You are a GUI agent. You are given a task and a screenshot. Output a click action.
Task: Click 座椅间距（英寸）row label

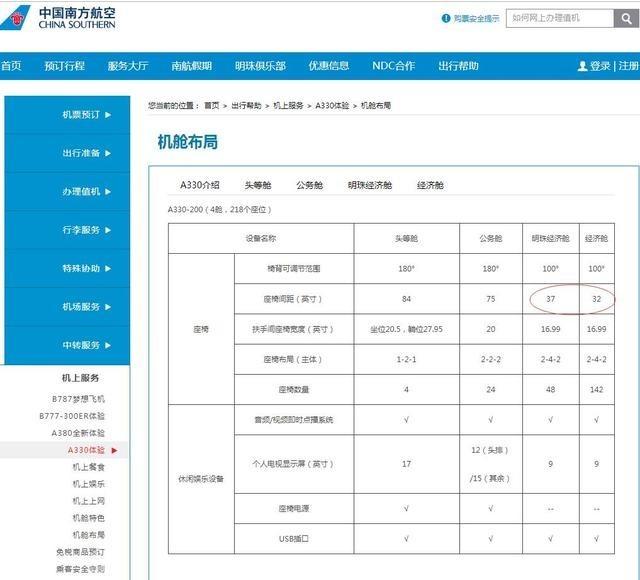point(293,299)
